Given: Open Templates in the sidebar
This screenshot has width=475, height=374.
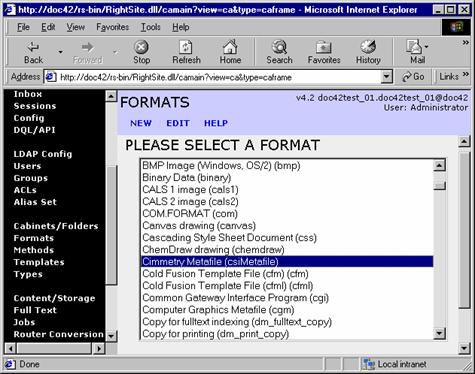Looking at the screenshot, I should [x=39, y=262].
